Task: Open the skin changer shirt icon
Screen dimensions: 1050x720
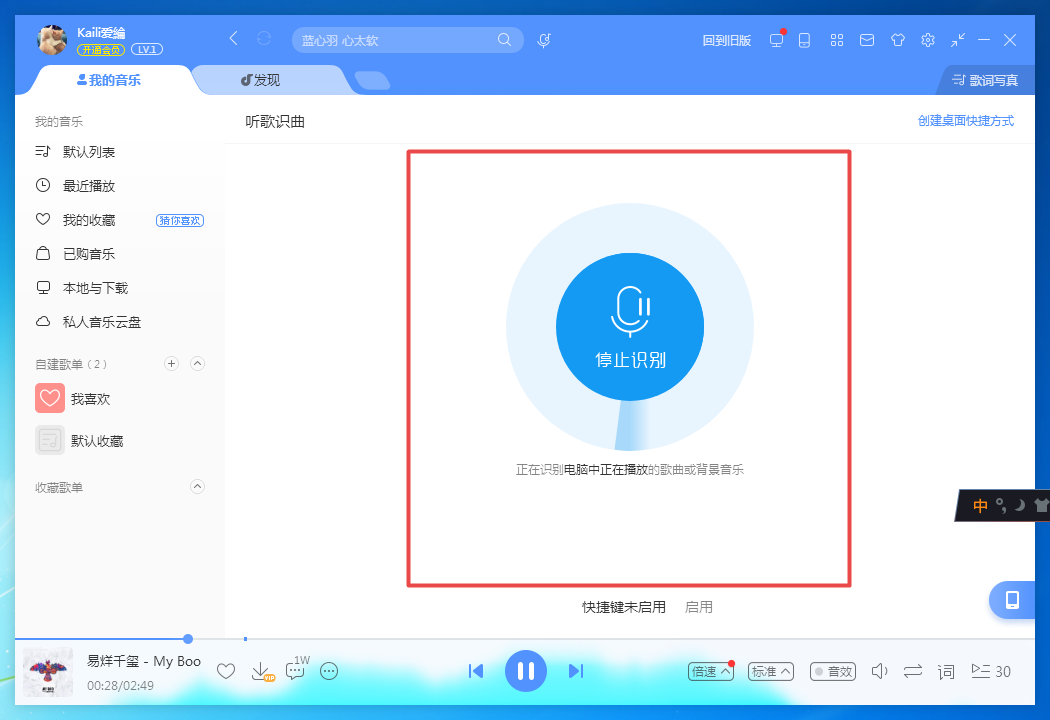Action: pos(897,40)
